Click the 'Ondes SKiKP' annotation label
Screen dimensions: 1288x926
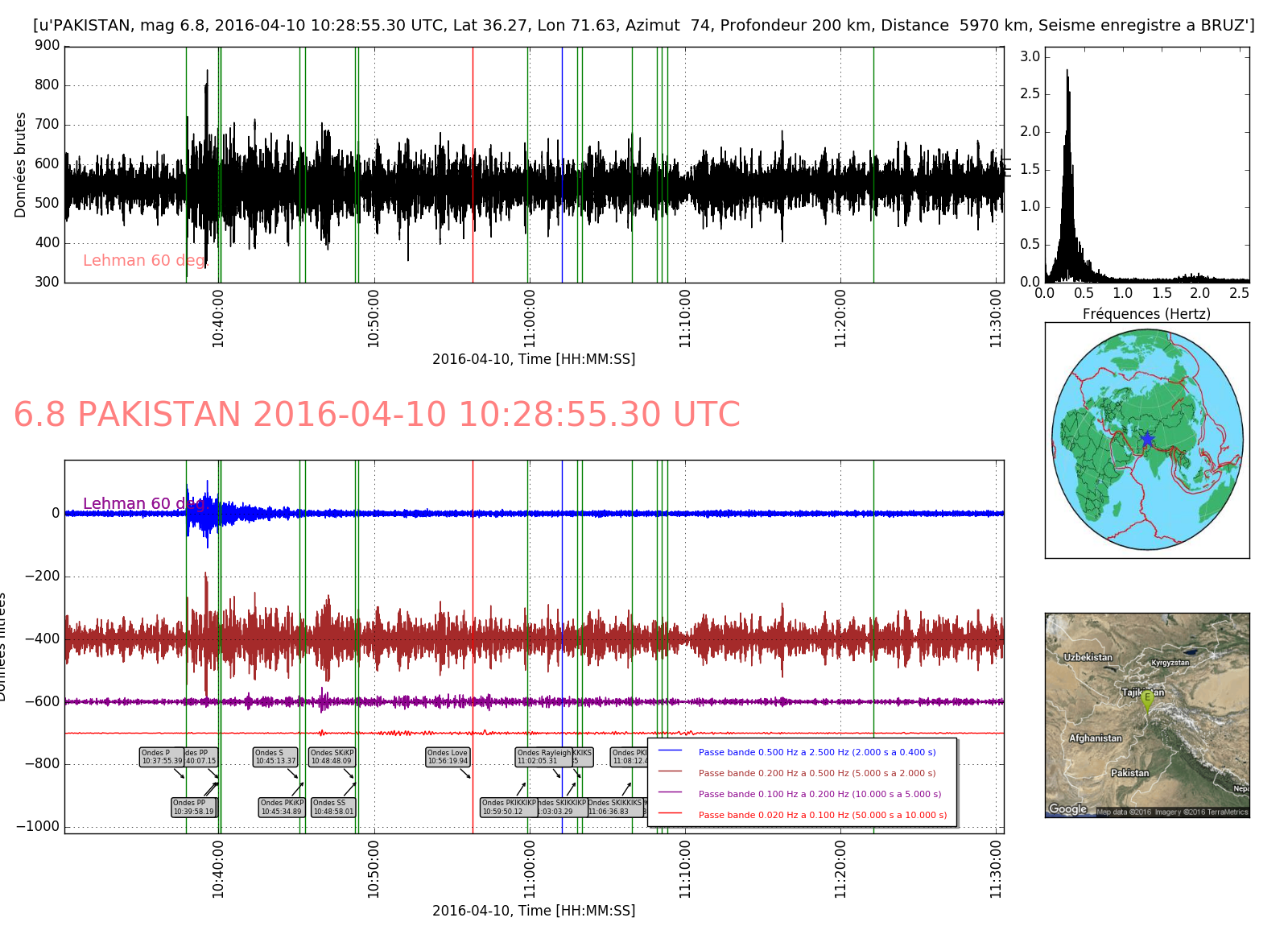tap(332, 757)
